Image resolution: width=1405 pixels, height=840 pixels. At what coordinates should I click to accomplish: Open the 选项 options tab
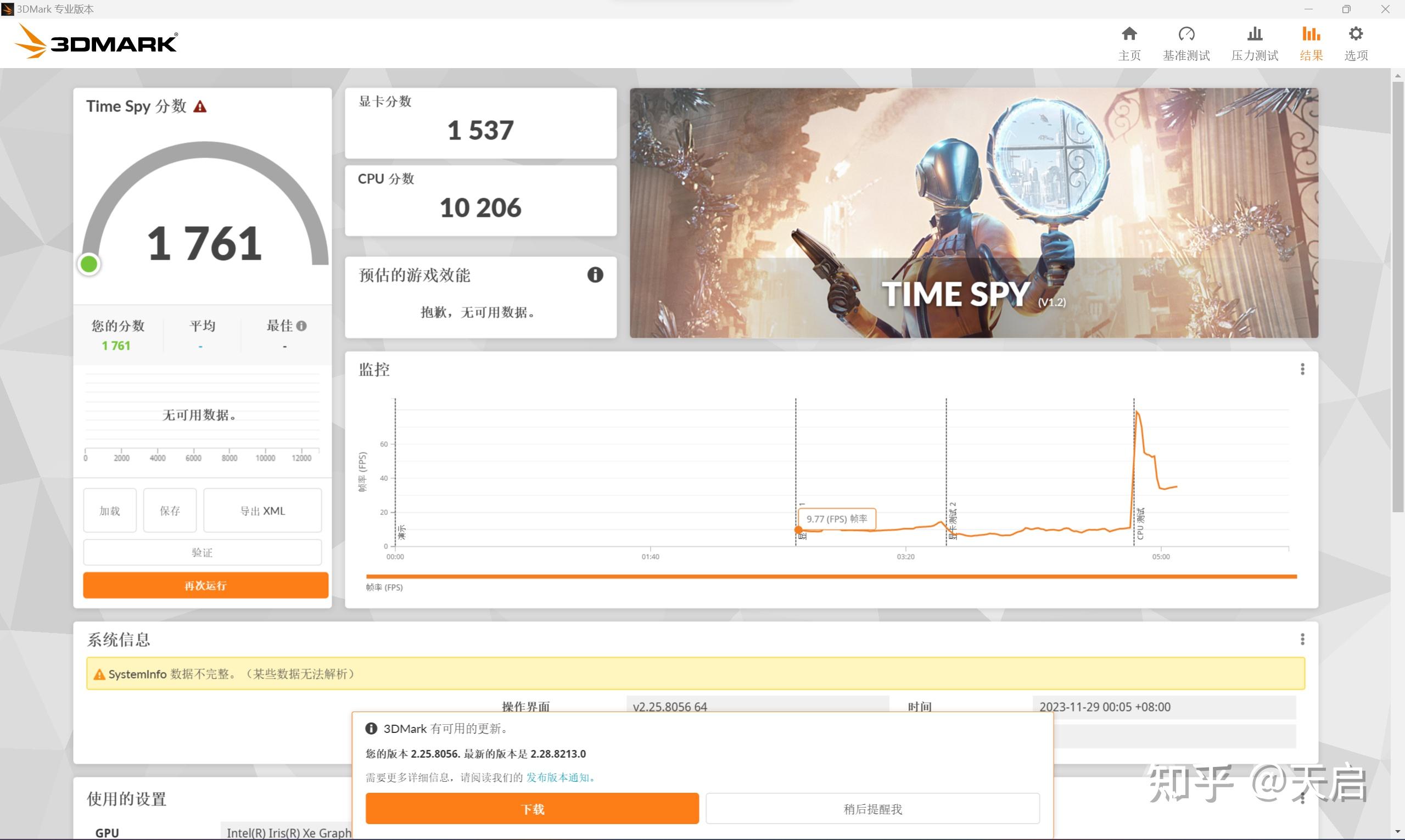[1356, 43]
